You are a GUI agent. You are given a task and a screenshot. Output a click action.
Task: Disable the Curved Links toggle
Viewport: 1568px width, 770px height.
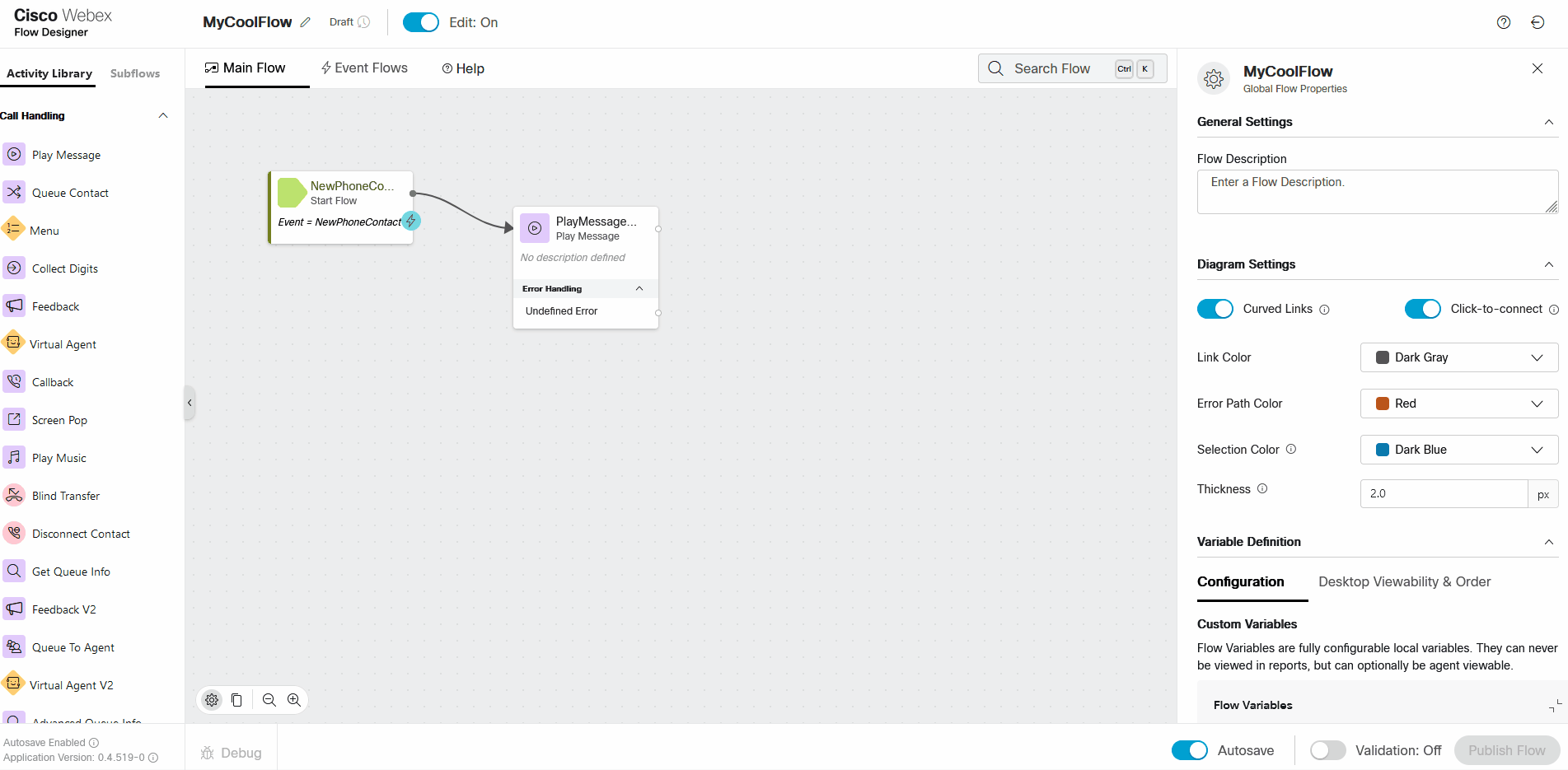point(1215,309)
